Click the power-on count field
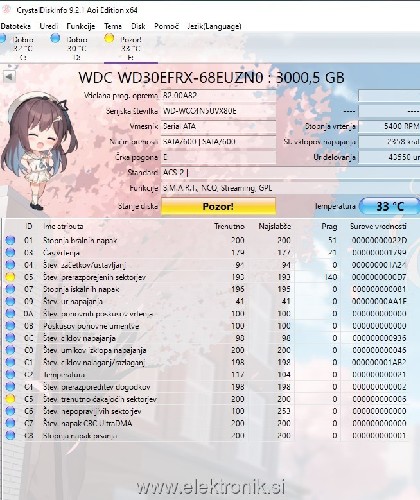This screenshot has height=500, width=420. pyautogui.click(x=389, y=142)
